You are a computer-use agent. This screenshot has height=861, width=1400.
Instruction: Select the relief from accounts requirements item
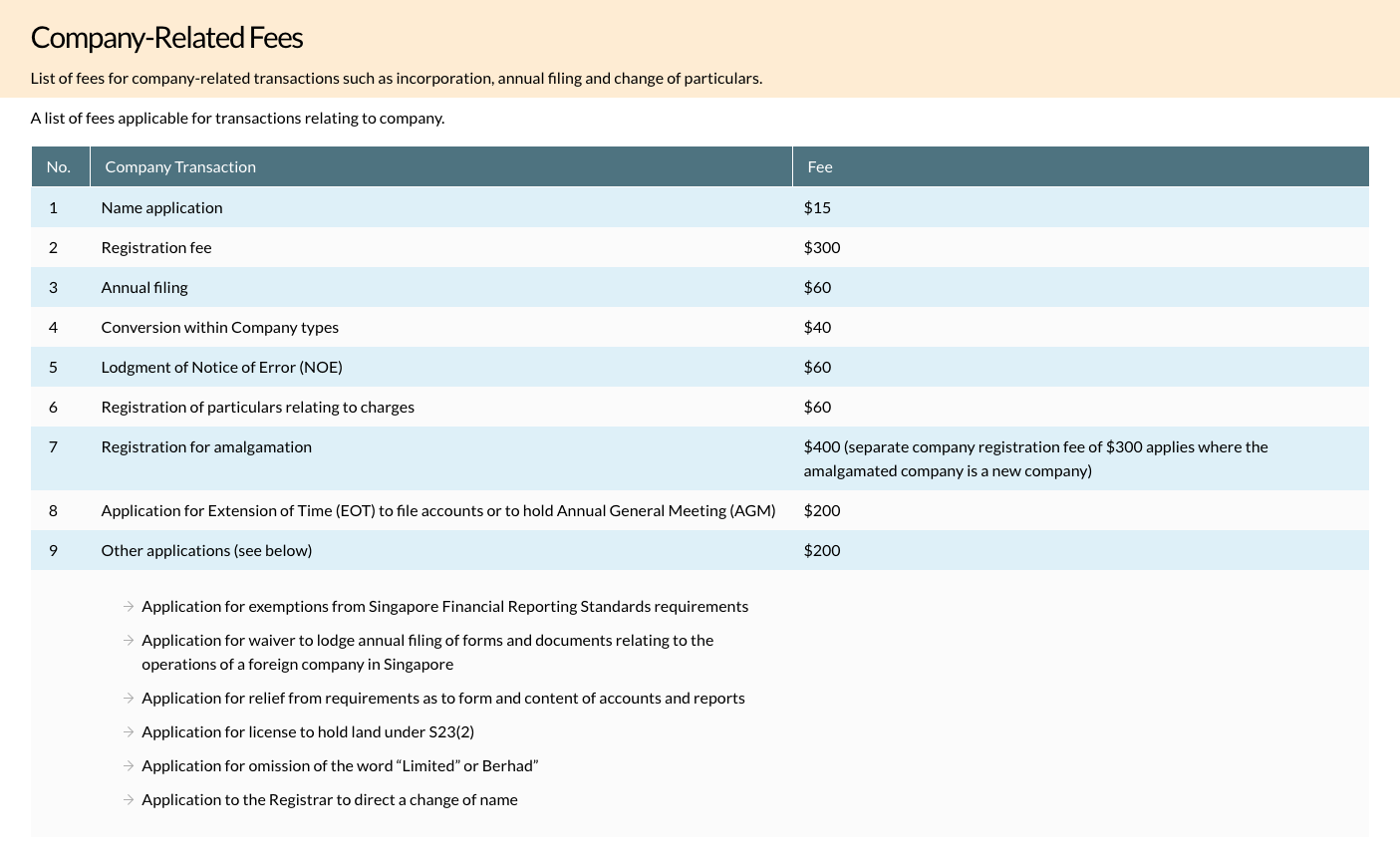click(443, 699)
